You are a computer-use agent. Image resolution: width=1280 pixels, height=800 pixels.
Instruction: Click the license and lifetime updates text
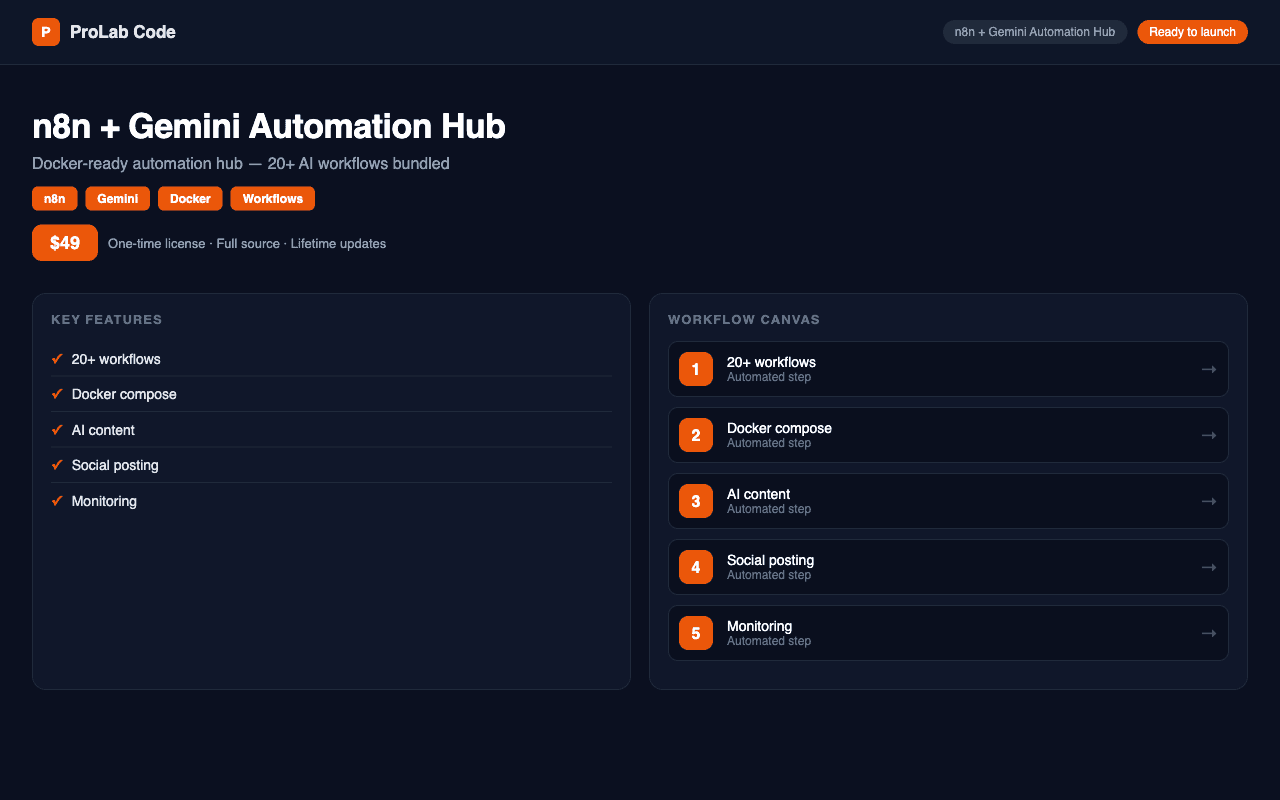coord(247,244)
